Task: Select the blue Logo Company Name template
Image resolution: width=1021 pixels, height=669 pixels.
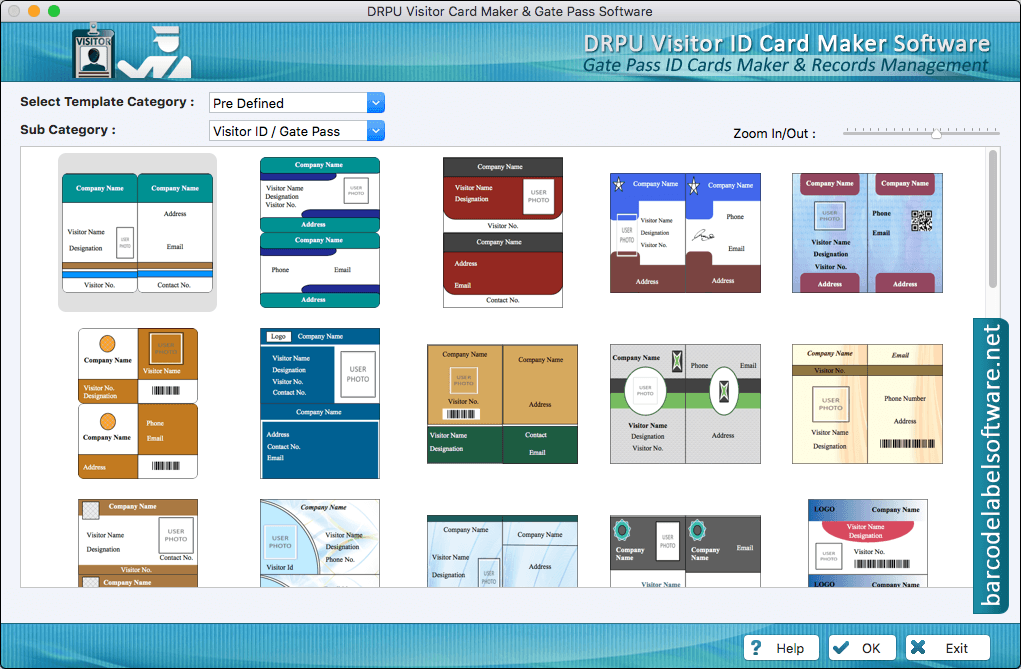Action: (x=320, y=403)
